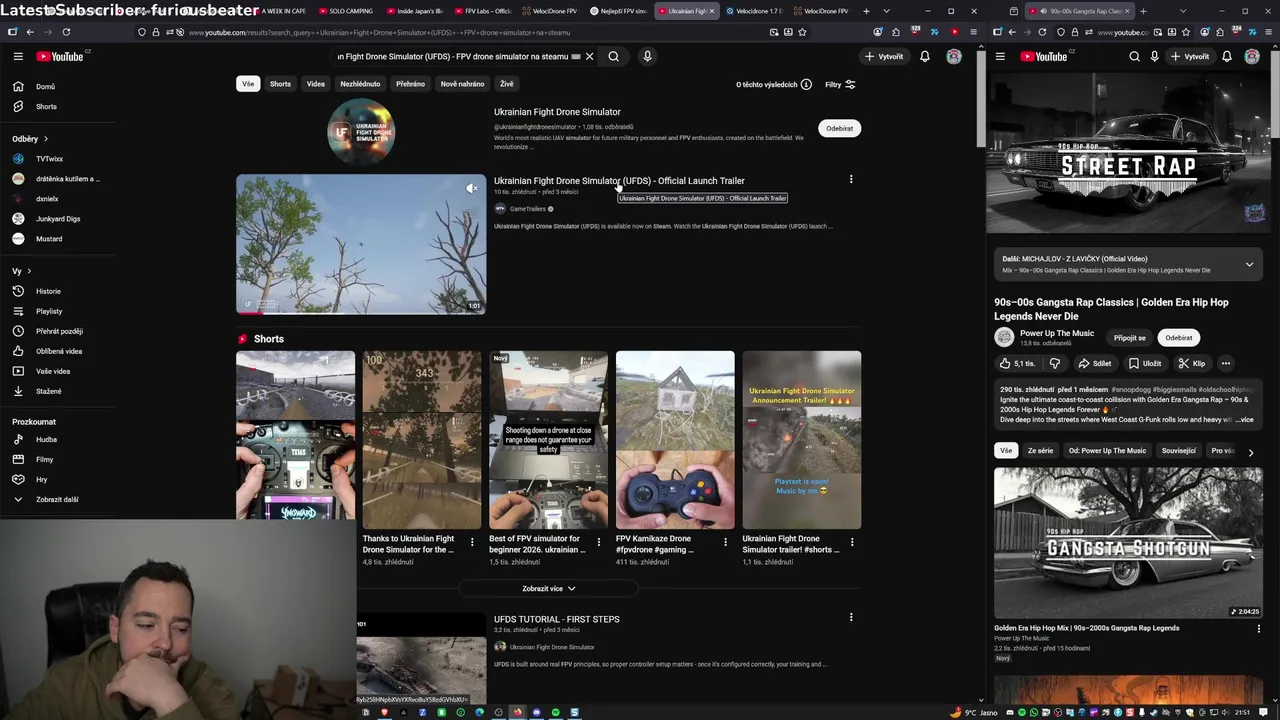Select the Vše filter chip in search results

click(248, 84)
